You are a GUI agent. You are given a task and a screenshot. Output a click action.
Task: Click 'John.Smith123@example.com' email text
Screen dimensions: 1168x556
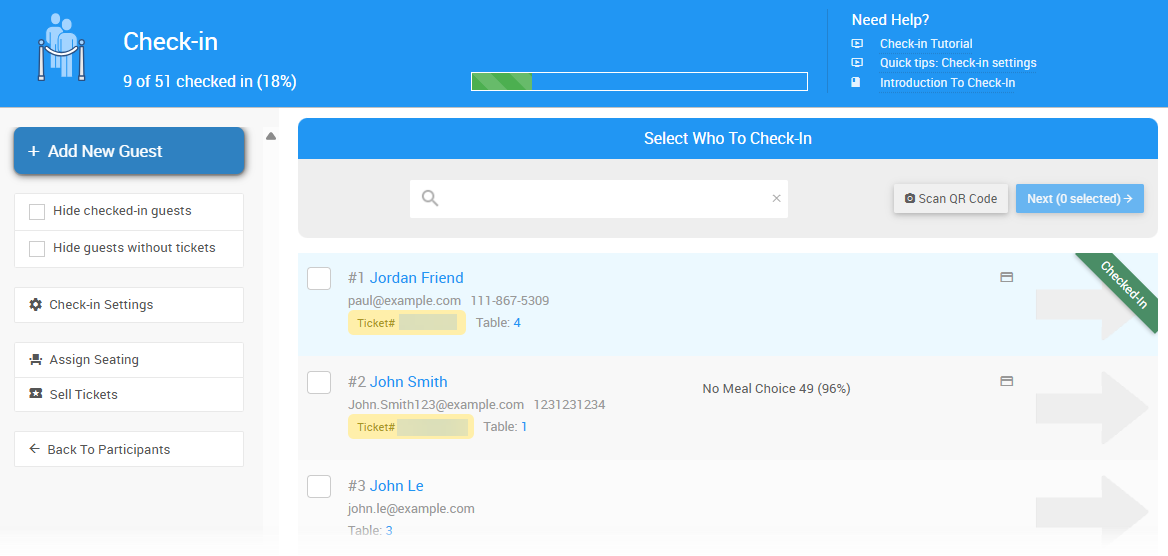pos(436,405)
